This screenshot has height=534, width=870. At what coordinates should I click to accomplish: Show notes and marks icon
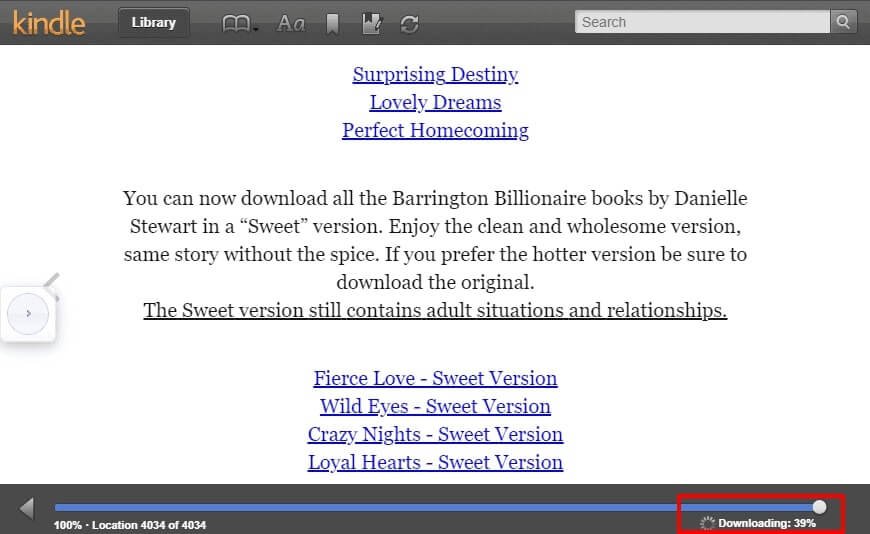(x=371, y=23)
